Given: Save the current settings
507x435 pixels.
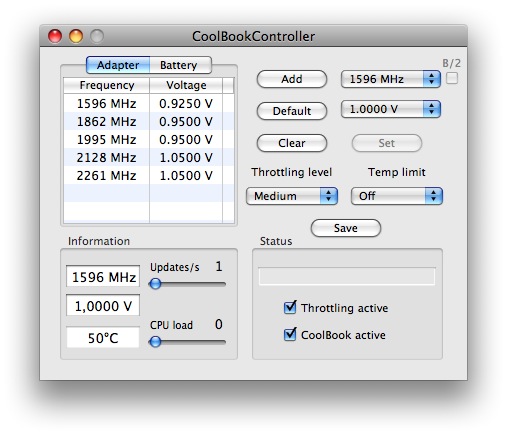Looking at the screenshot, I should coord(346,228).
